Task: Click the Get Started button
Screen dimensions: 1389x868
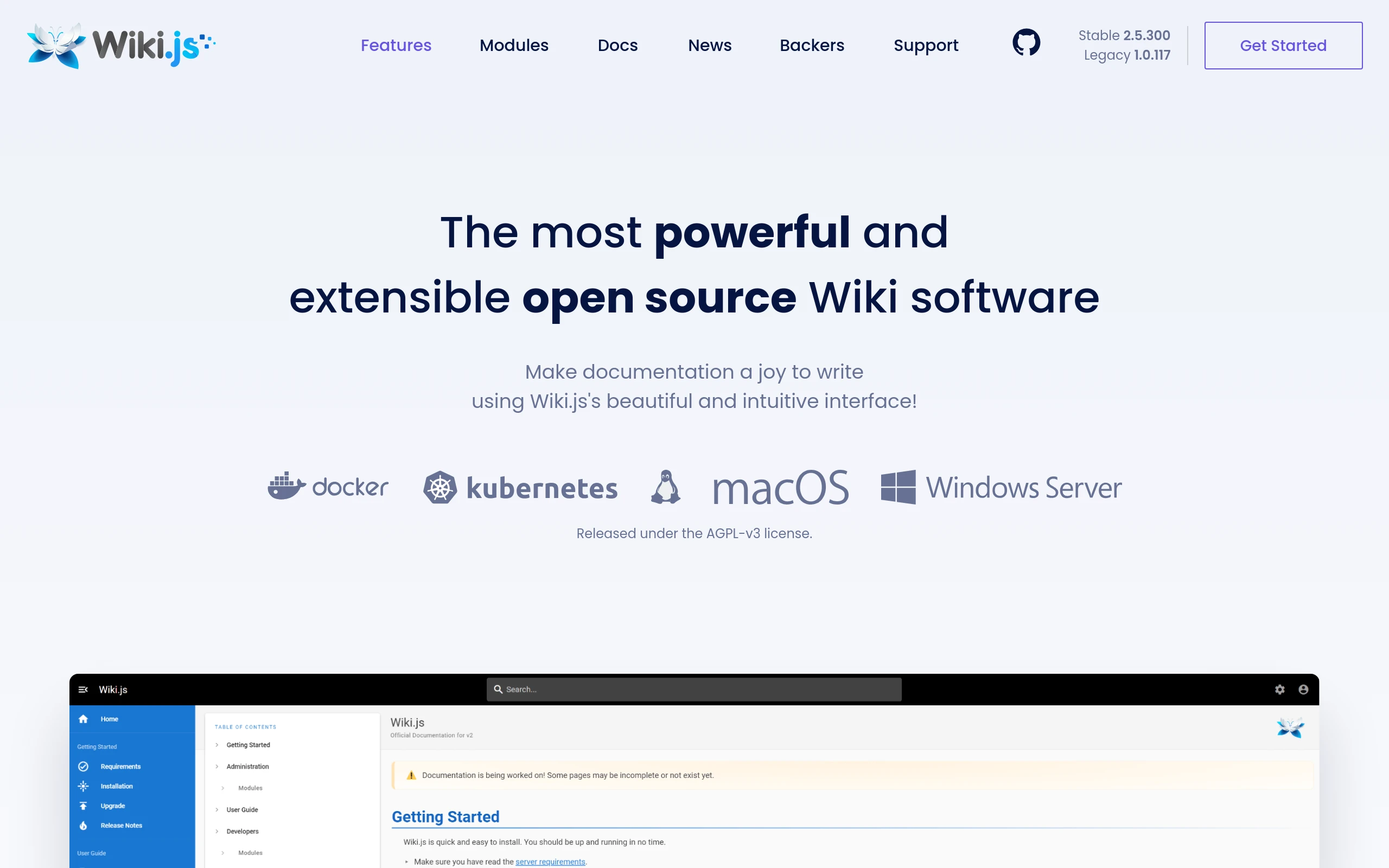Action: point(1283,46)
